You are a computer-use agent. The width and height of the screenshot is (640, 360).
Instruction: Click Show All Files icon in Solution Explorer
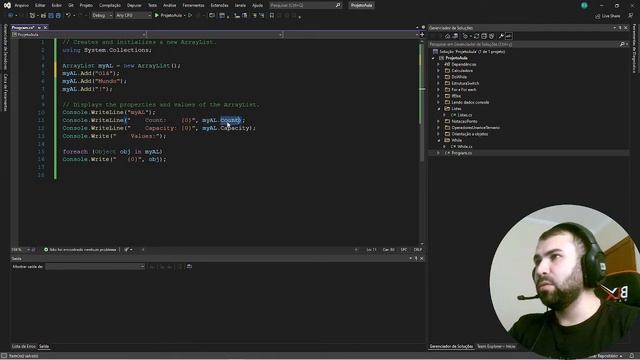[491, 36]
